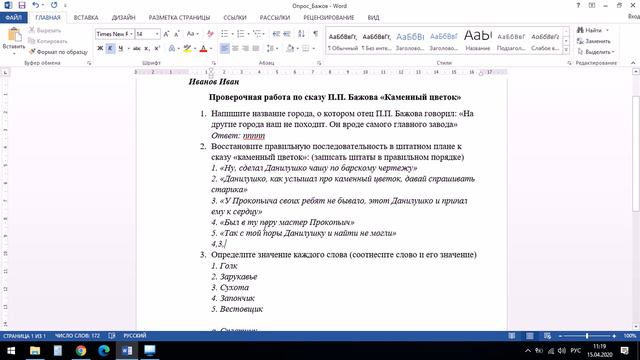This screenshot has width=640, height=360.
Task: Apply text effects icon
Action: 172,49
